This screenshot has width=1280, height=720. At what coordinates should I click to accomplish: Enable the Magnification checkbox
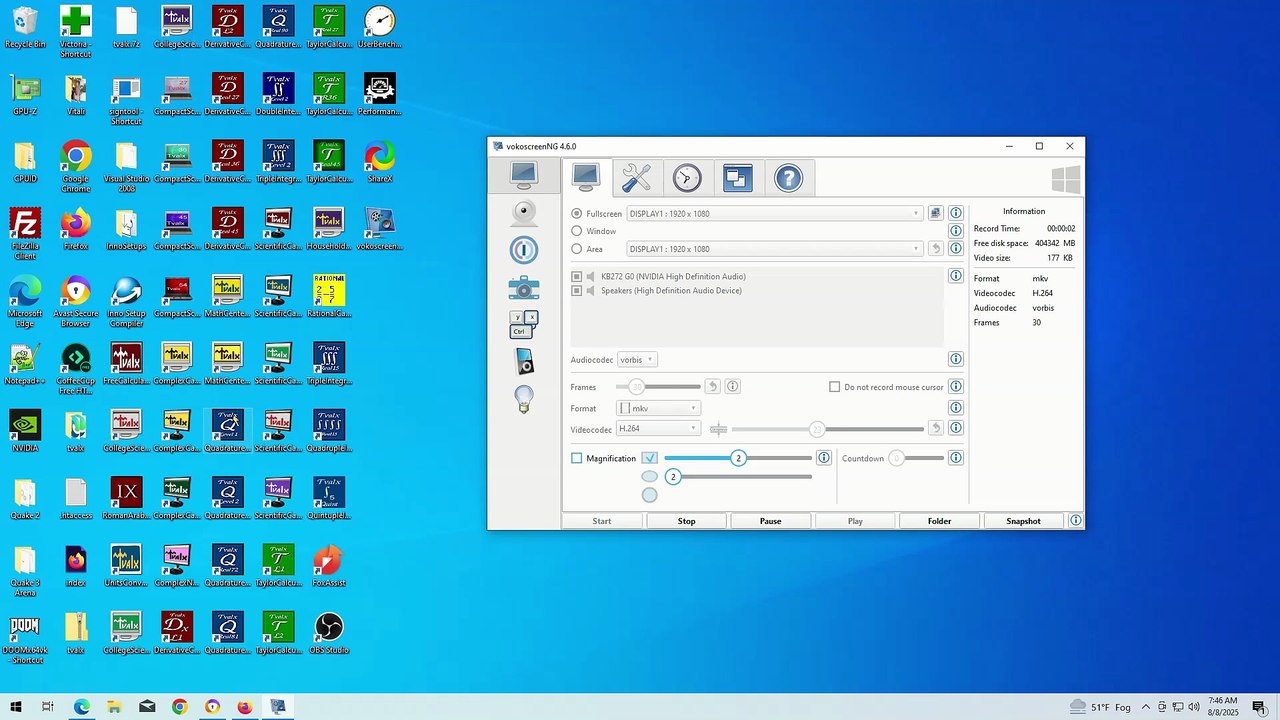577,458
